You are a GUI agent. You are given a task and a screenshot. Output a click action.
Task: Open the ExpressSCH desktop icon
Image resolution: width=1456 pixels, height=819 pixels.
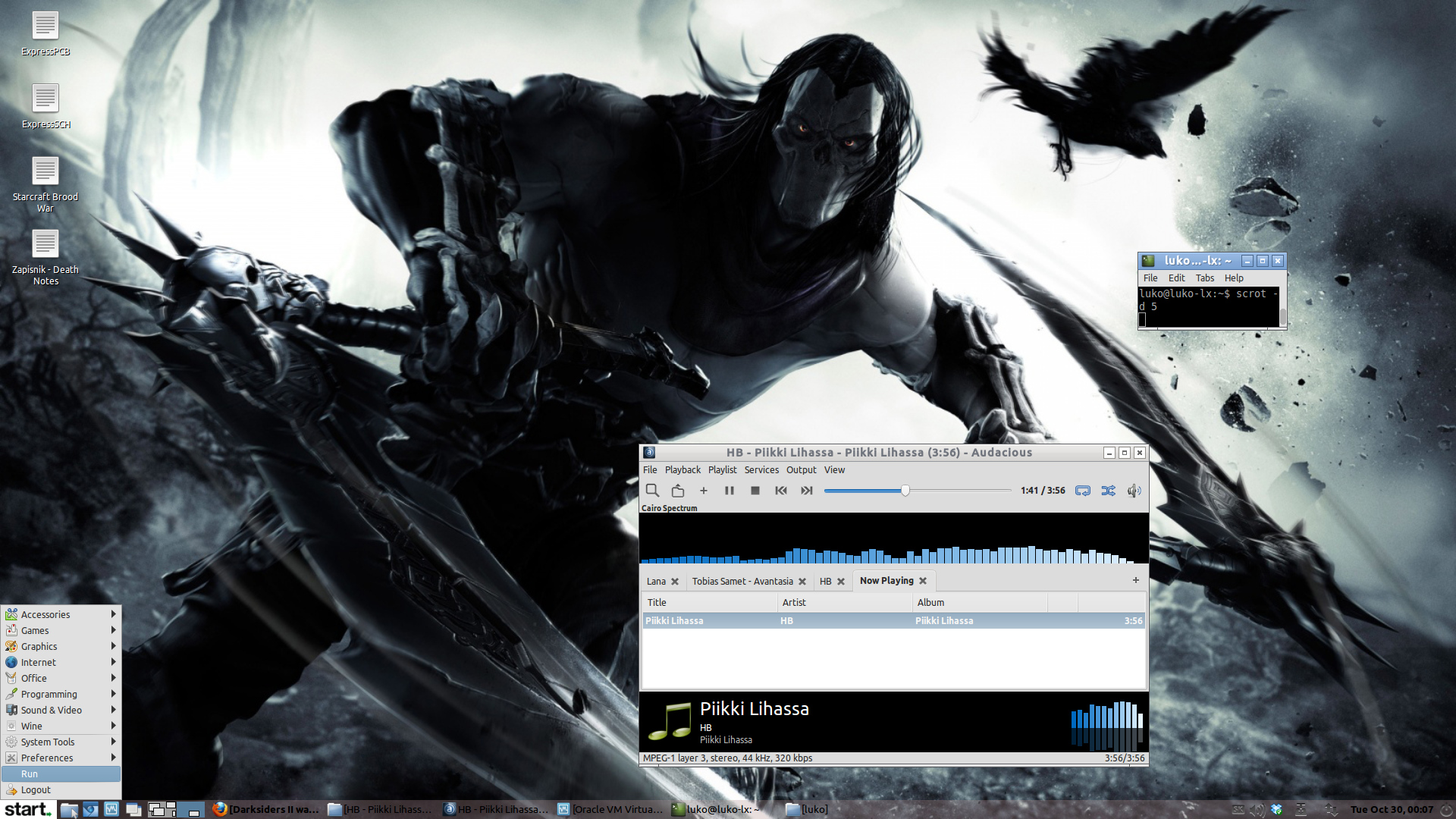point(45,107)
